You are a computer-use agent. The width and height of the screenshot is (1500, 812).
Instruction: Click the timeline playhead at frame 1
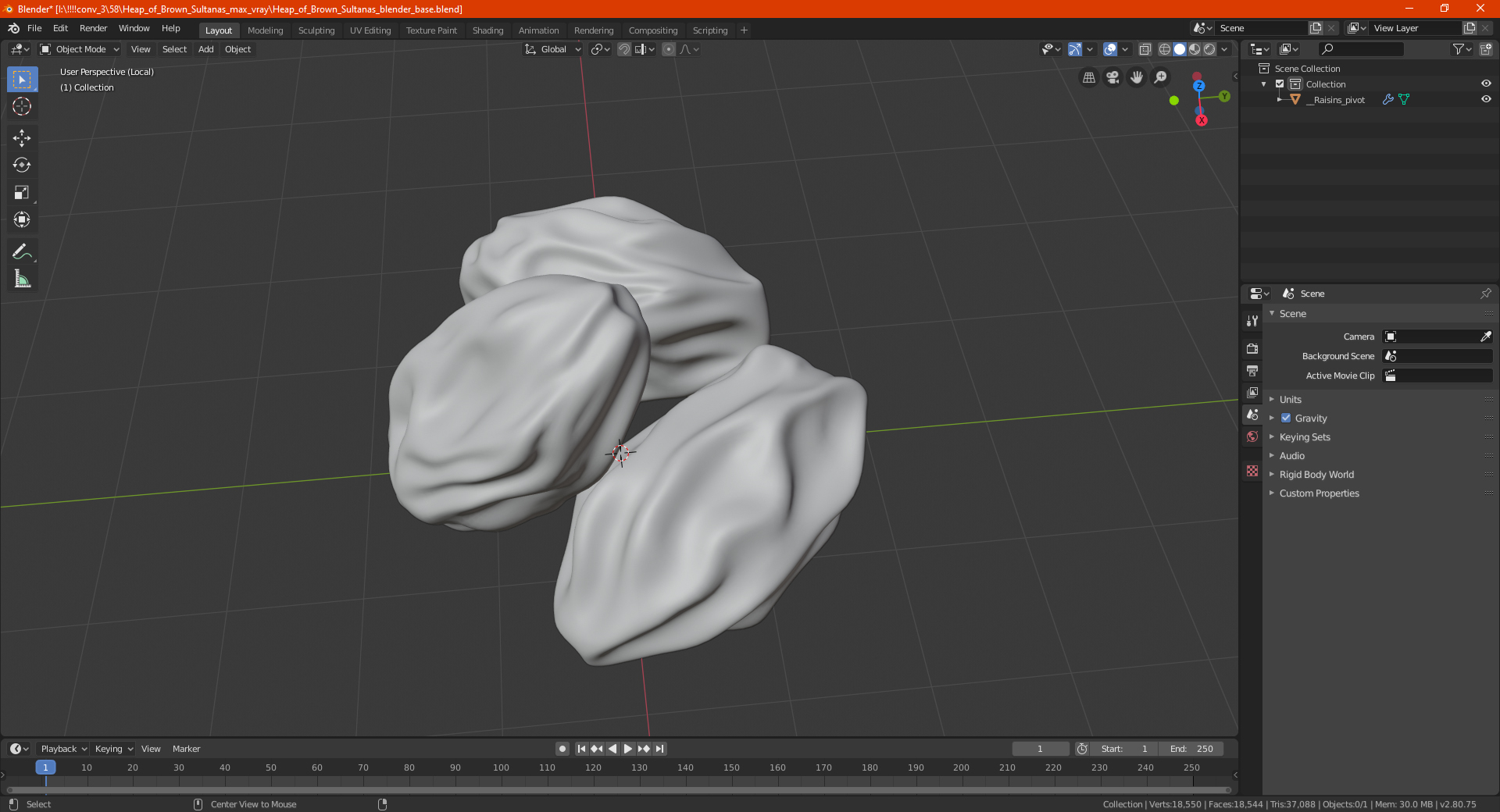coord(45,767)
